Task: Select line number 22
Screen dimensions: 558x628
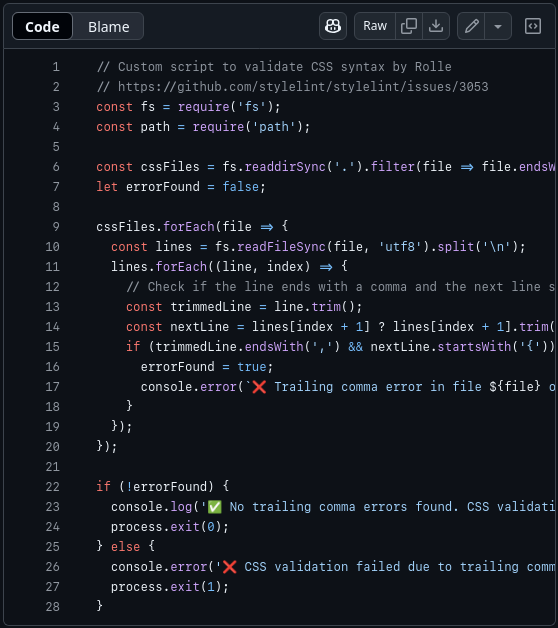Action: 52,487
